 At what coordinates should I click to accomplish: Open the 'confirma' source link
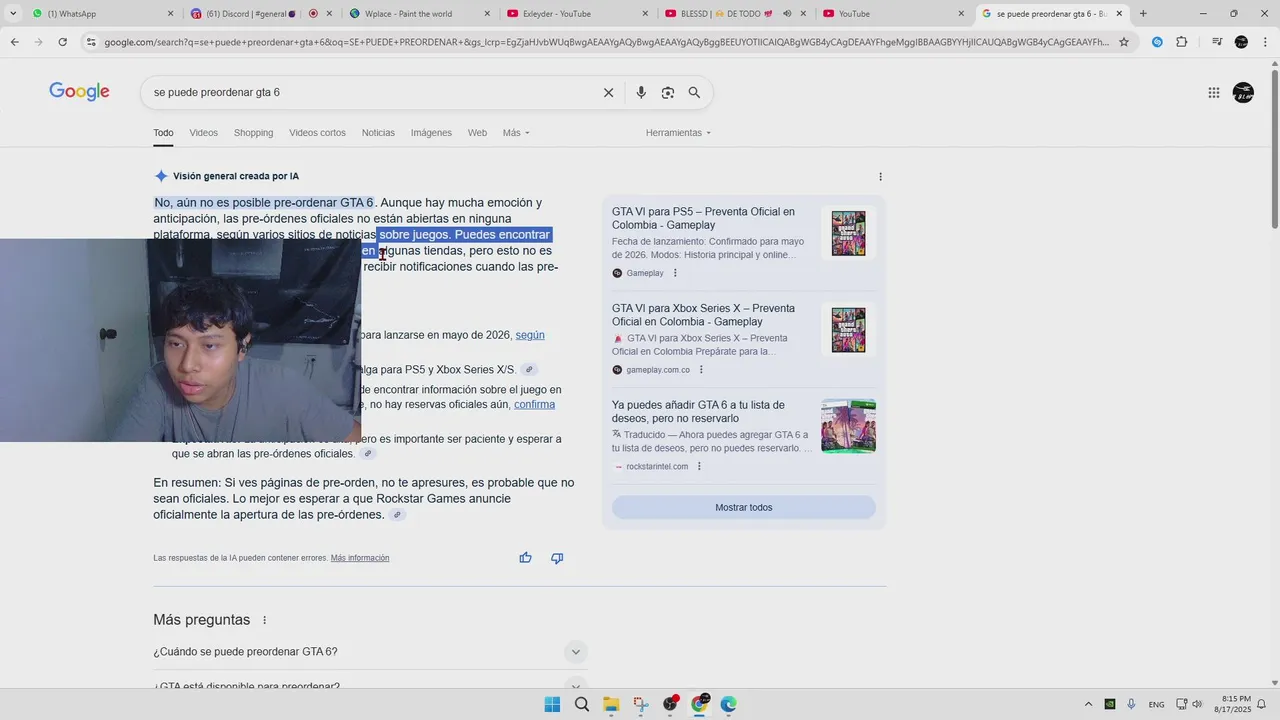[534, 404]
